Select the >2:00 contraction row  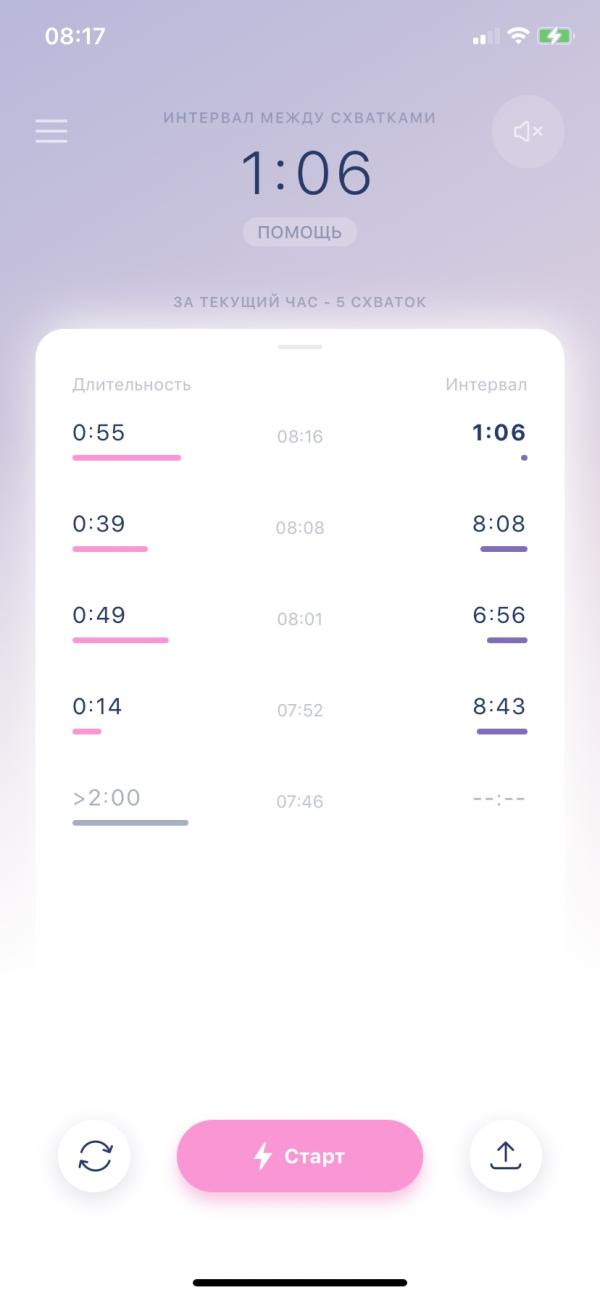(x=300, y=805)
